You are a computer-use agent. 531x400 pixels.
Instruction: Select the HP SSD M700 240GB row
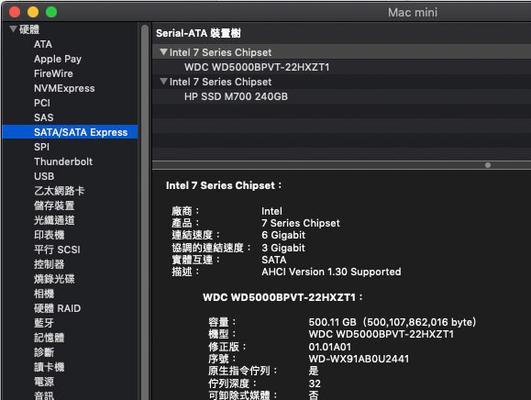341,97
